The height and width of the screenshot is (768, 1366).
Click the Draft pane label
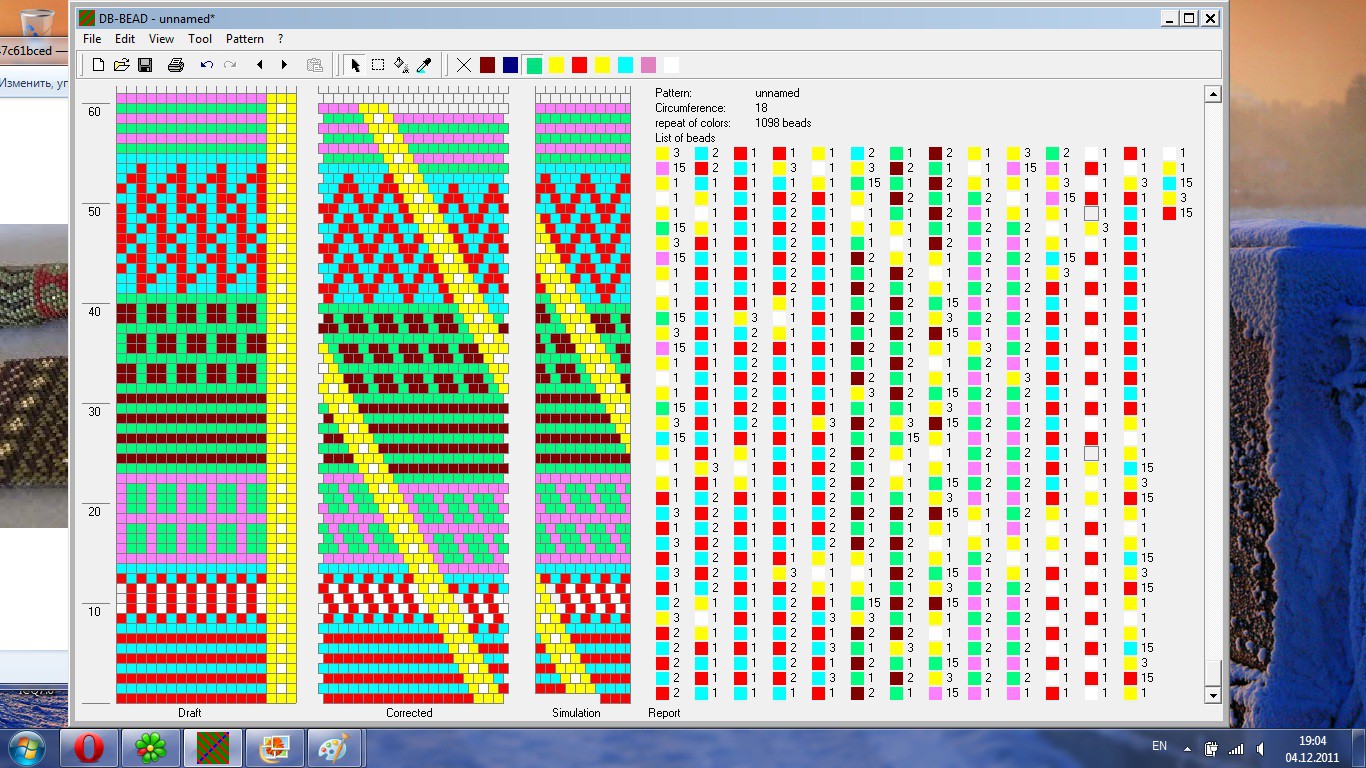tap(190, 713)
